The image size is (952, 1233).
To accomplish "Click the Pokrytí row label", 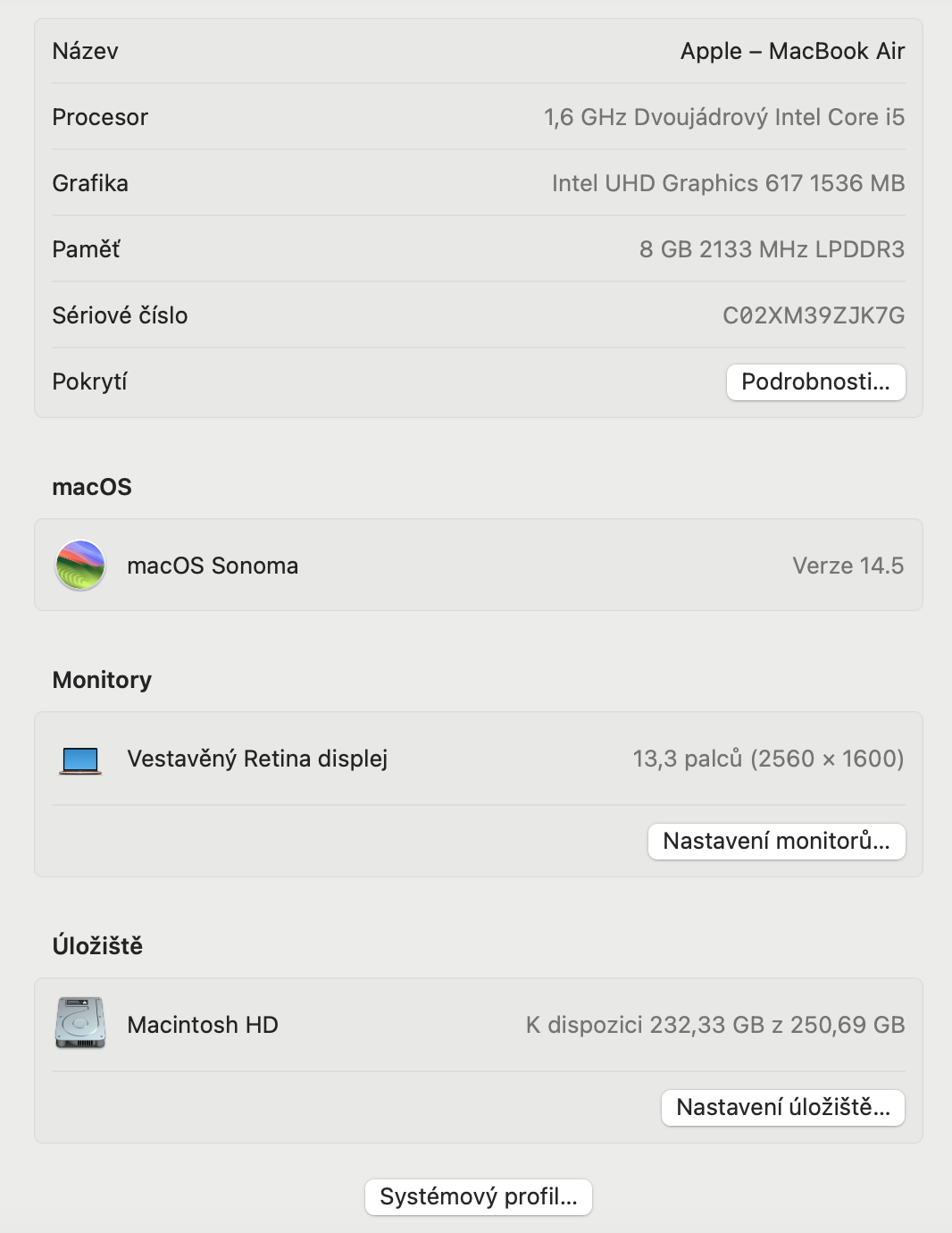I will [89, 382].
